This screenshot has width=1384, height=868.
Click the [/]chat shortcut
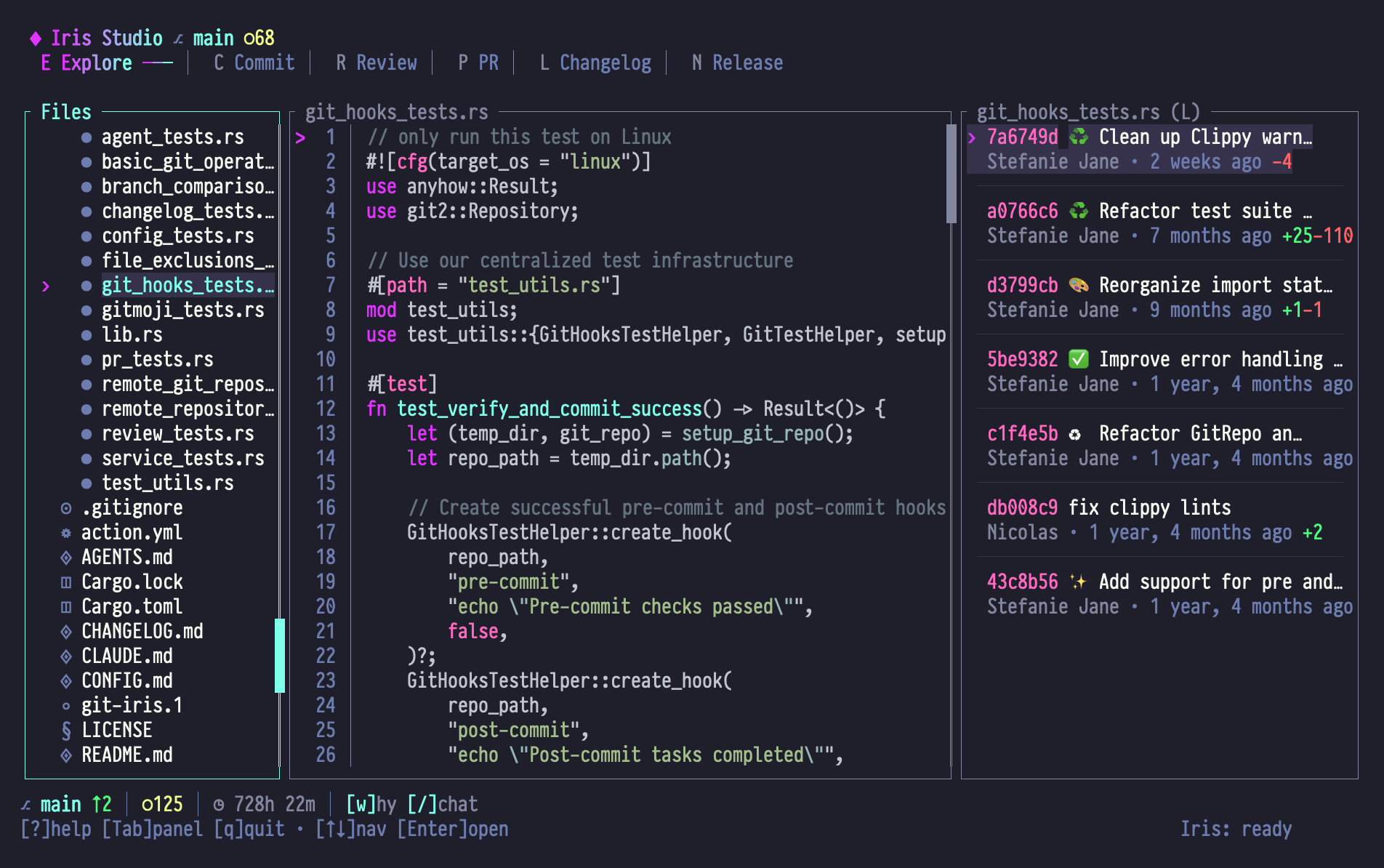(x=443, y=805)
